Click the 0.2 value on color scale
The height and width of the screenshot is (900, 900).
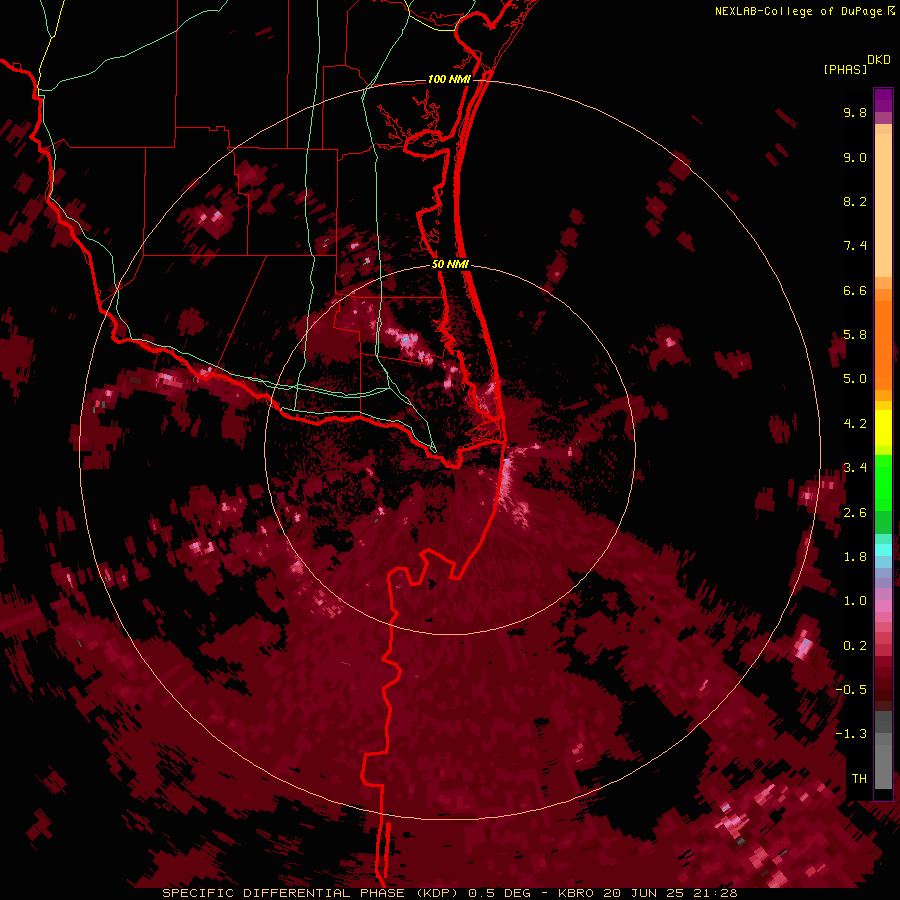tap(855, 646)
